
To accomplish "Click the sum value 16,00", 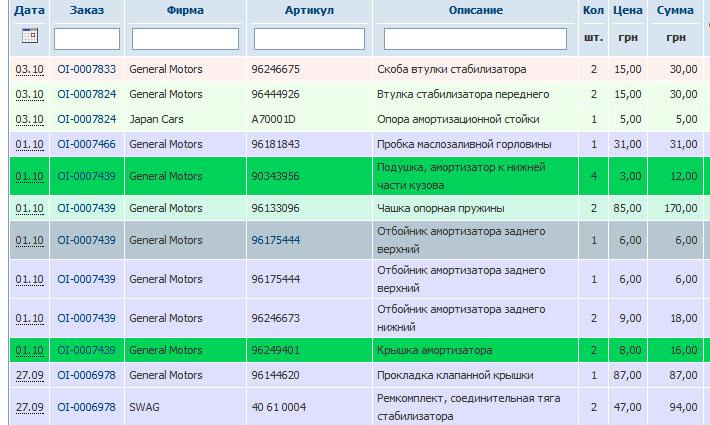I will tap(683, 350).
